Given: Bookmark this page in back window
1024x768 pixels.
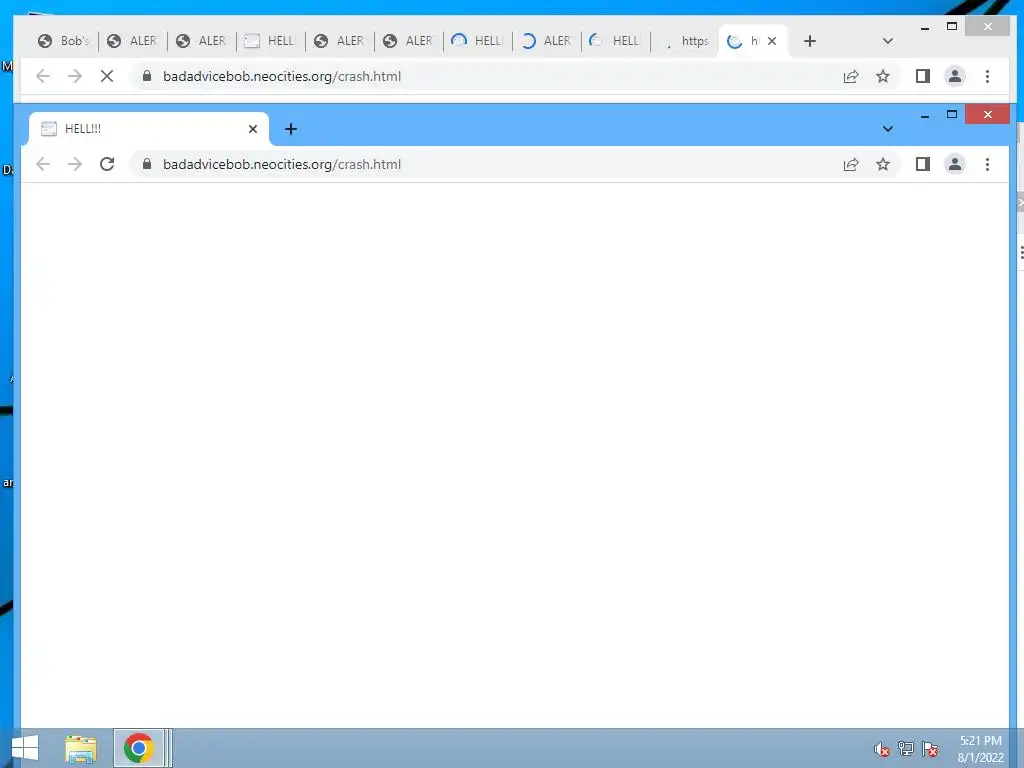Looking at the screenshot, I should click(x=883, y=76).
